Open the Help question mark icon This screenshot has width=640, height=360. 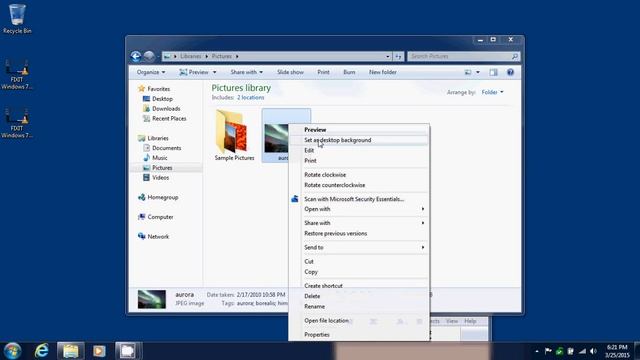point(510,72)
